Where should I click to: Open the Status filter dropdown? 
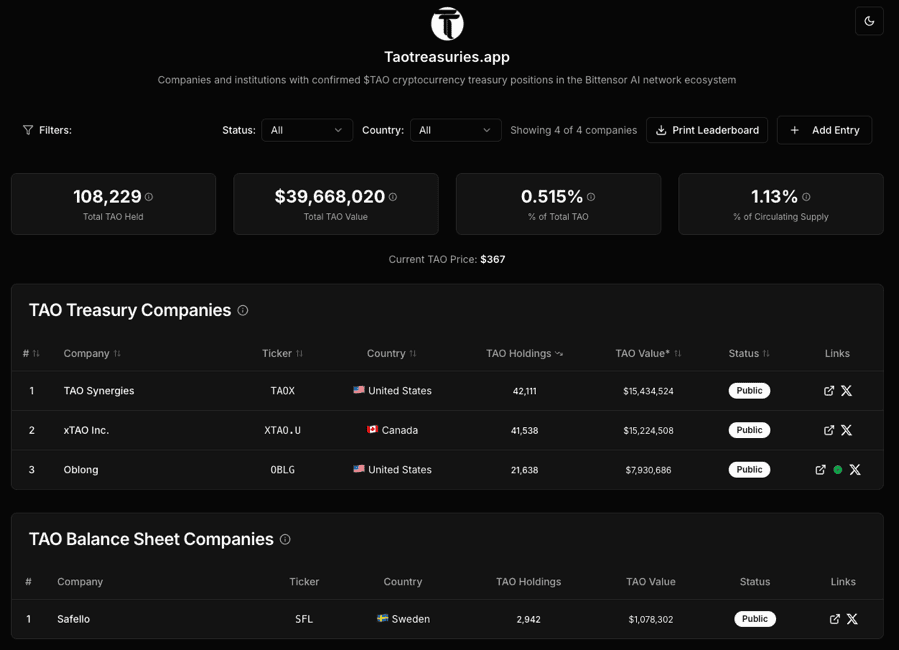pos(307,130)
